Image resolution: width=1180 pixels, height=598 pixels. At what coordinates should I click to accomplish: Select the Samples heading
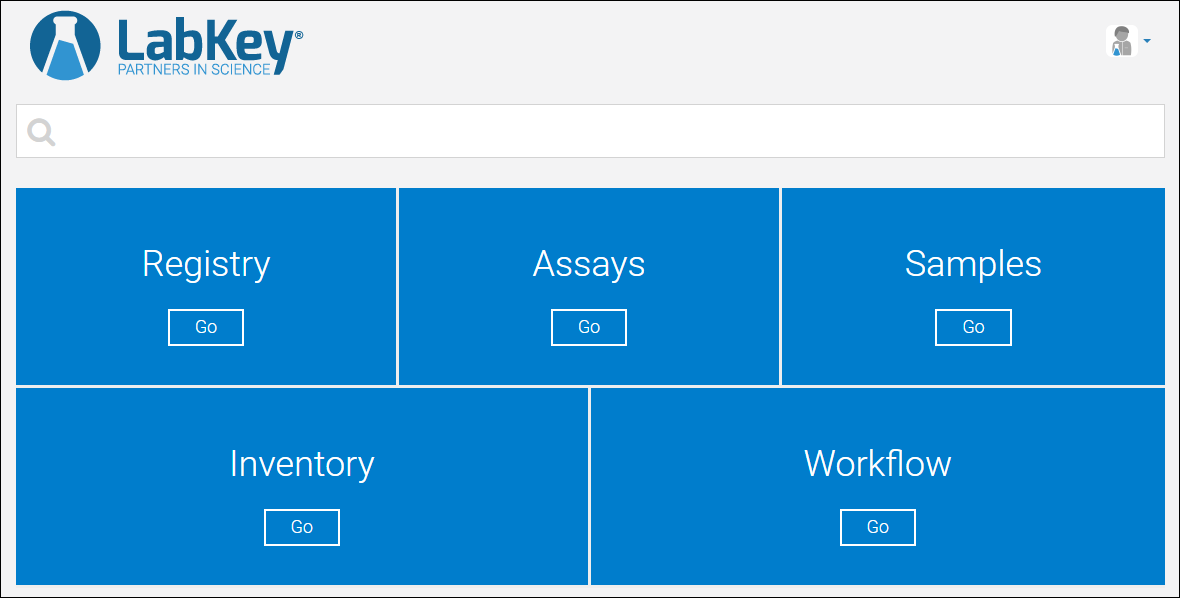[x=973, y=265]
